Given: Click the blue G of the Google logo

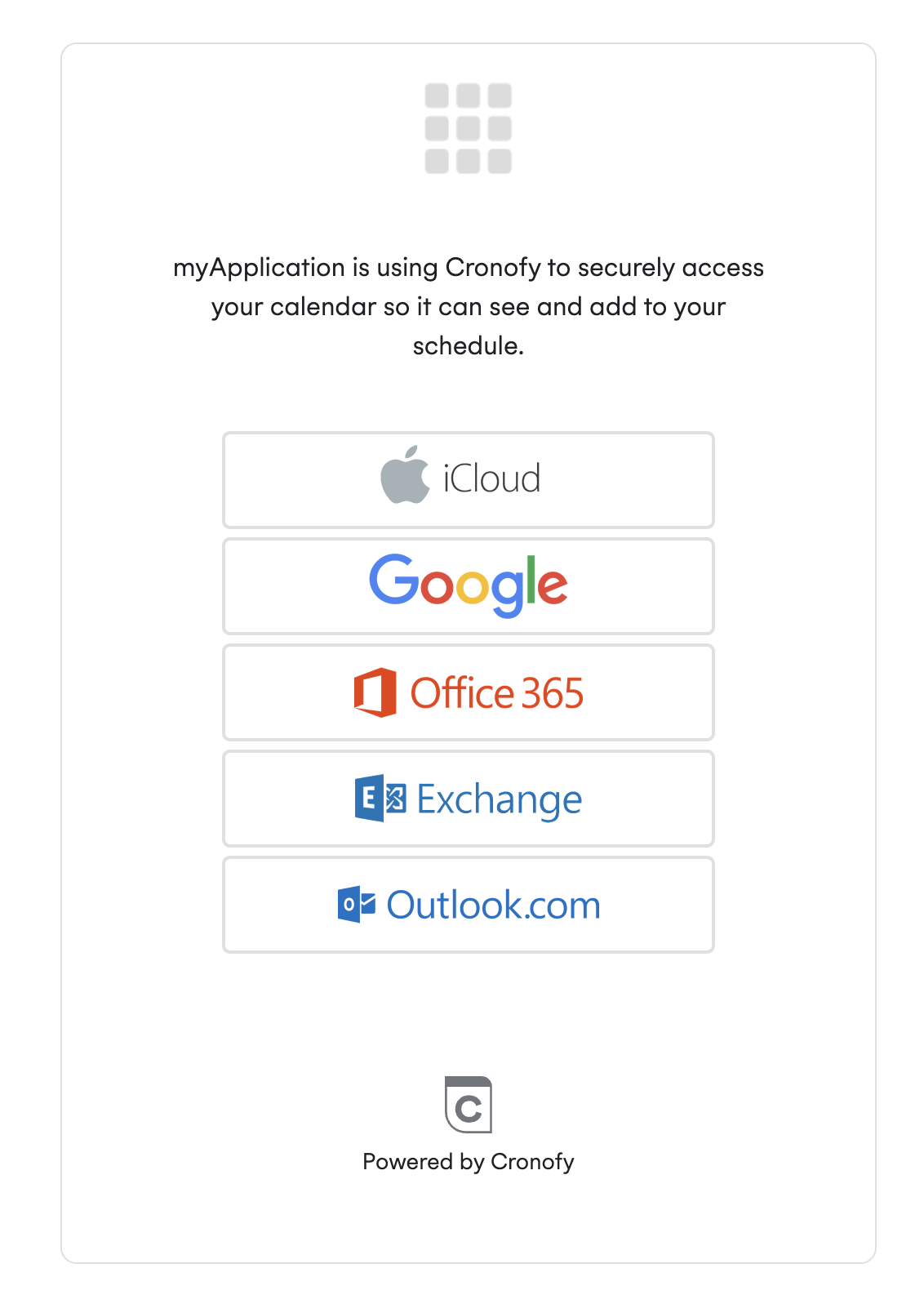Looking at the screenshot, I should point(393,580).
